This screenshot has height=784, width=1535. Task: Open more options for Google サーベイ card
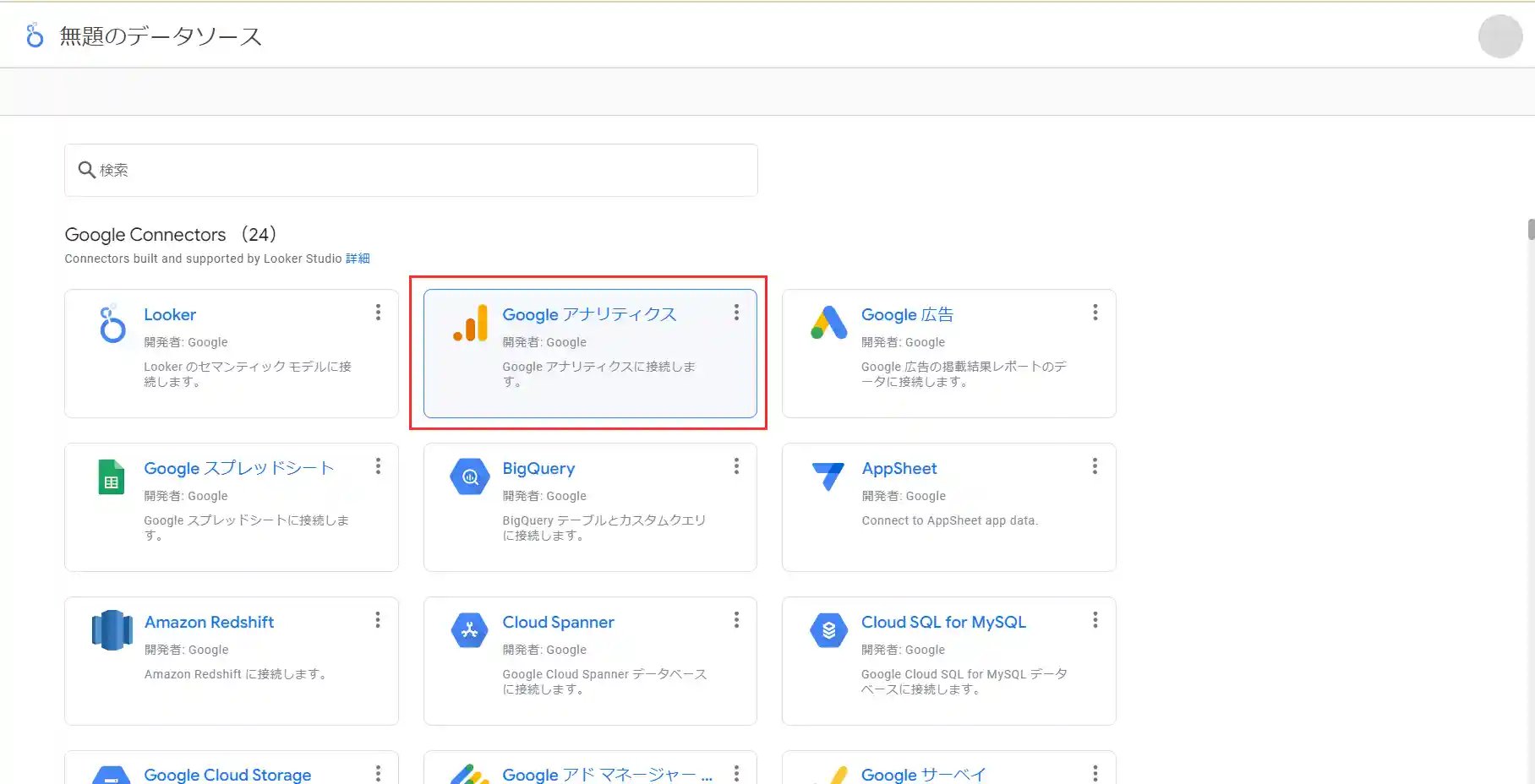coord(1095,773)
